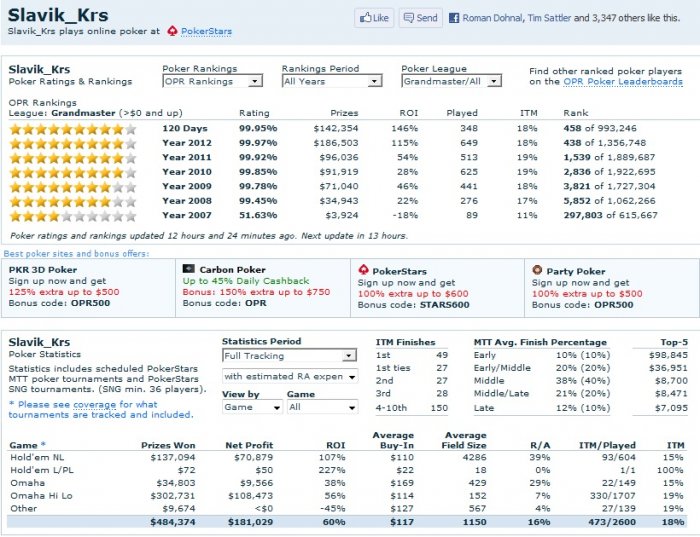This screenshot has height=537, width=700.
Task: Click the star rating for Year 2011
Action: coord(73,158)
